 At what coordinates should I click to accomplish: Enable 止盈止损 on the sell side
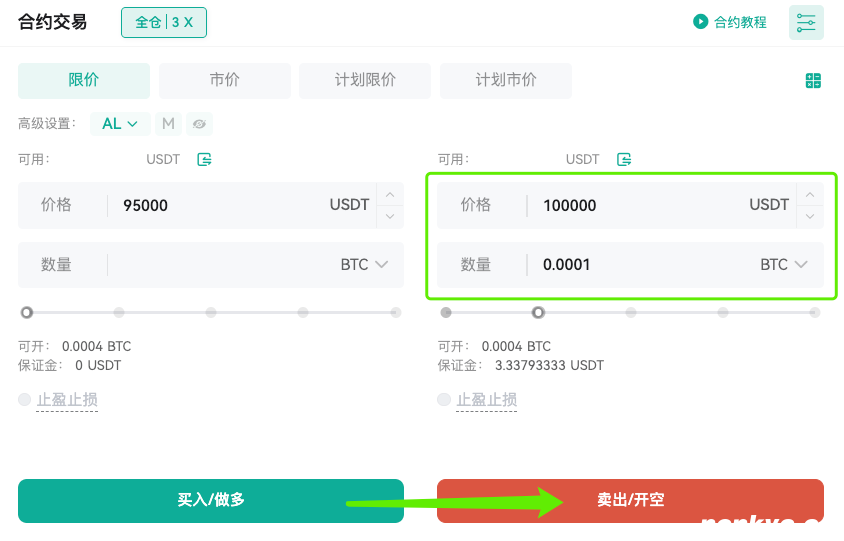pos(444,400)
